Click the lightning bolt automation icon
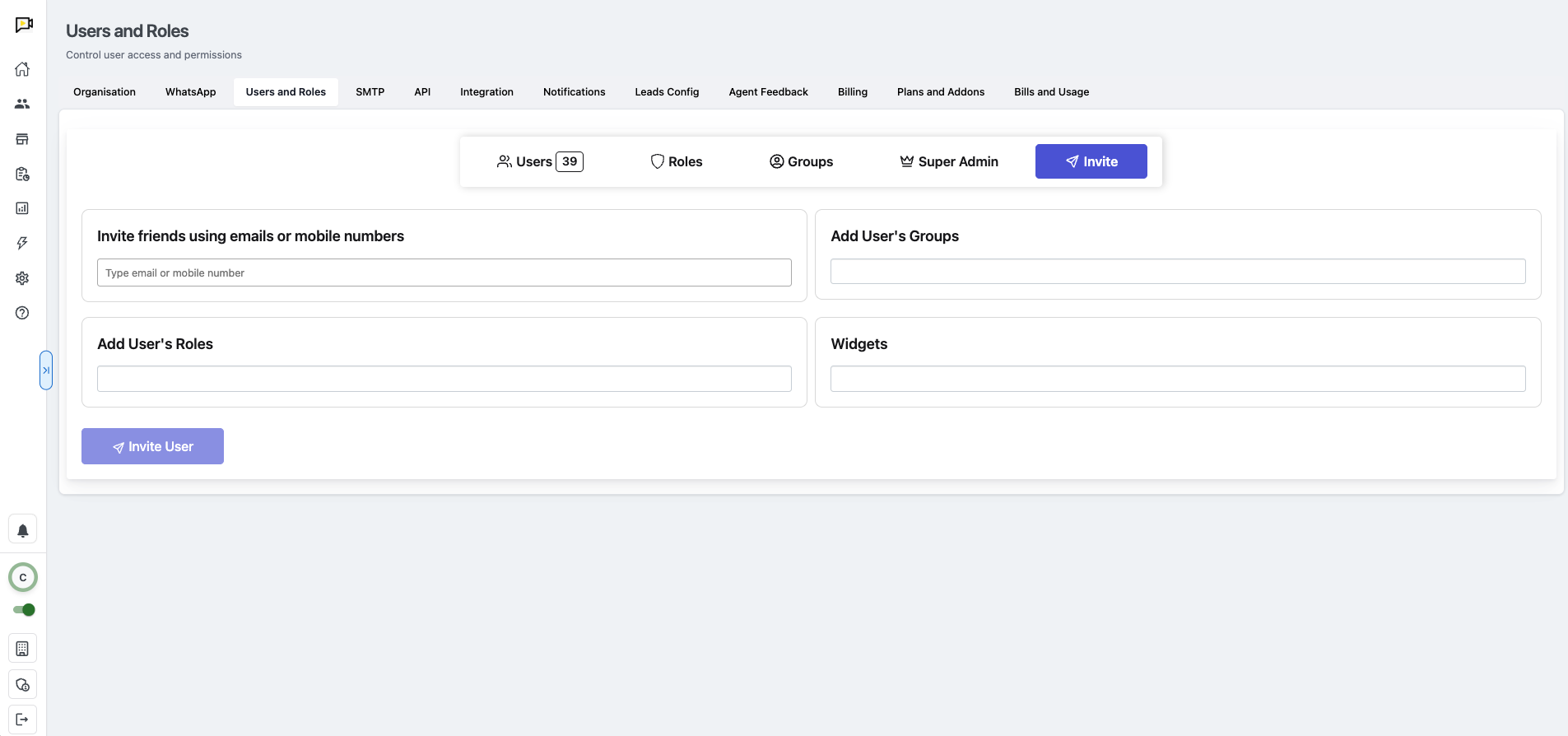 22,243
